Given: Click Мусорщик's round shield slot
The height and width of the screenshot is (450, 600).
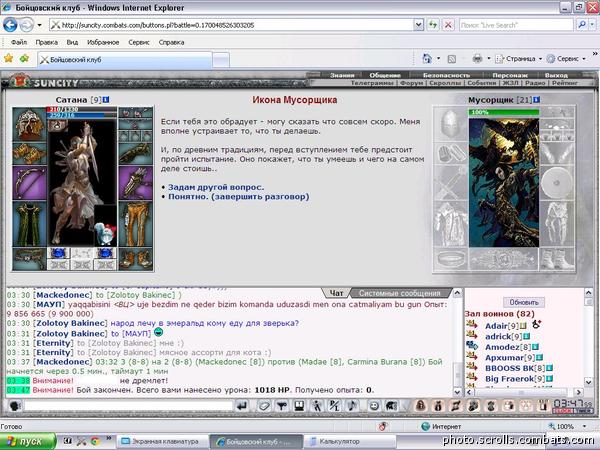Looking at the screenshot, I should pos(557,183).
